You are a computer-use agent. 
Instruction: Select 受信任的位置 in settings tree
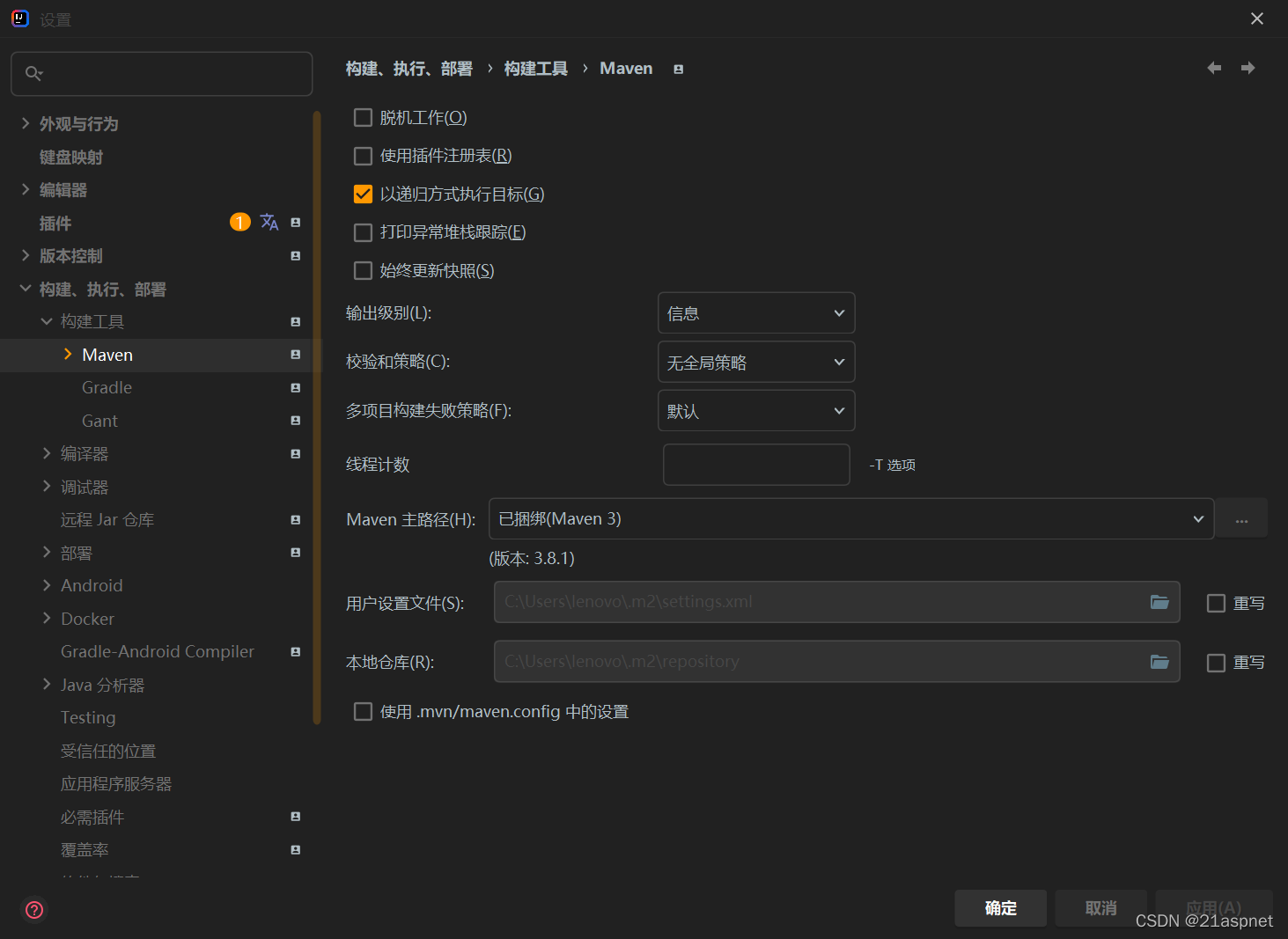(x=108, y=751)
